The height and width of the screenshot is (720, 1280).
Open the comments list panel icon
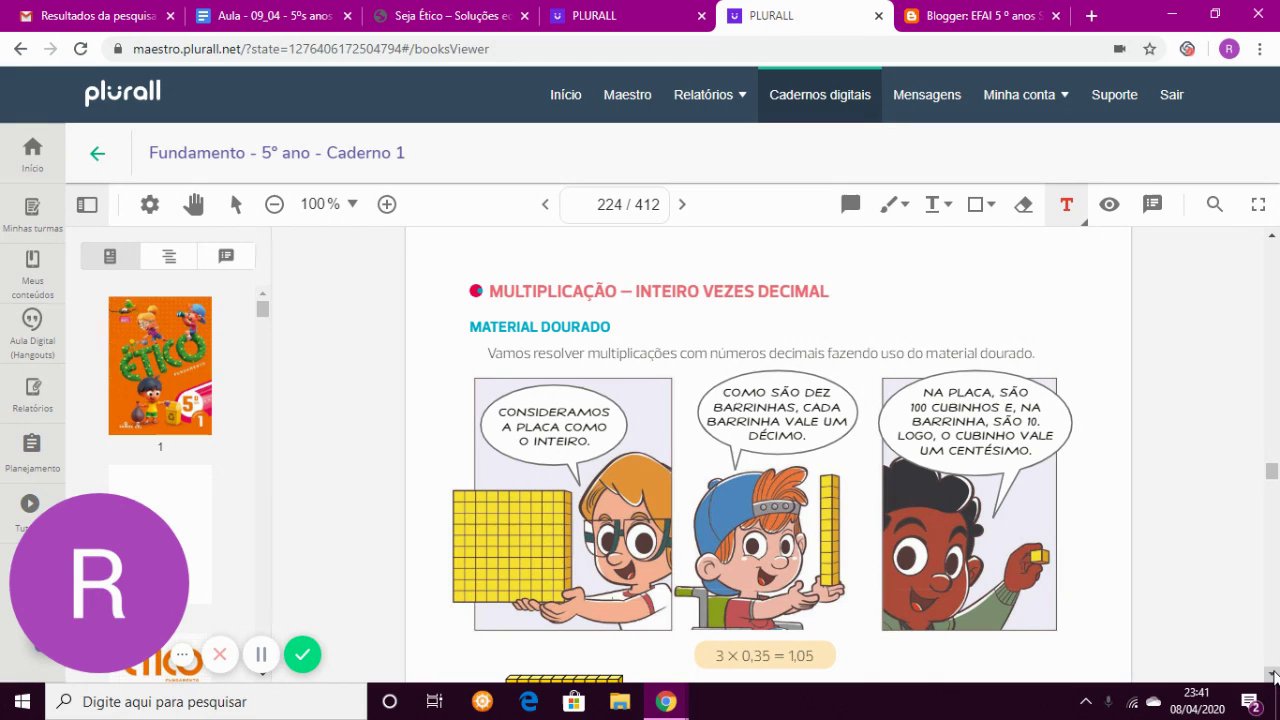pos(1152,204)
